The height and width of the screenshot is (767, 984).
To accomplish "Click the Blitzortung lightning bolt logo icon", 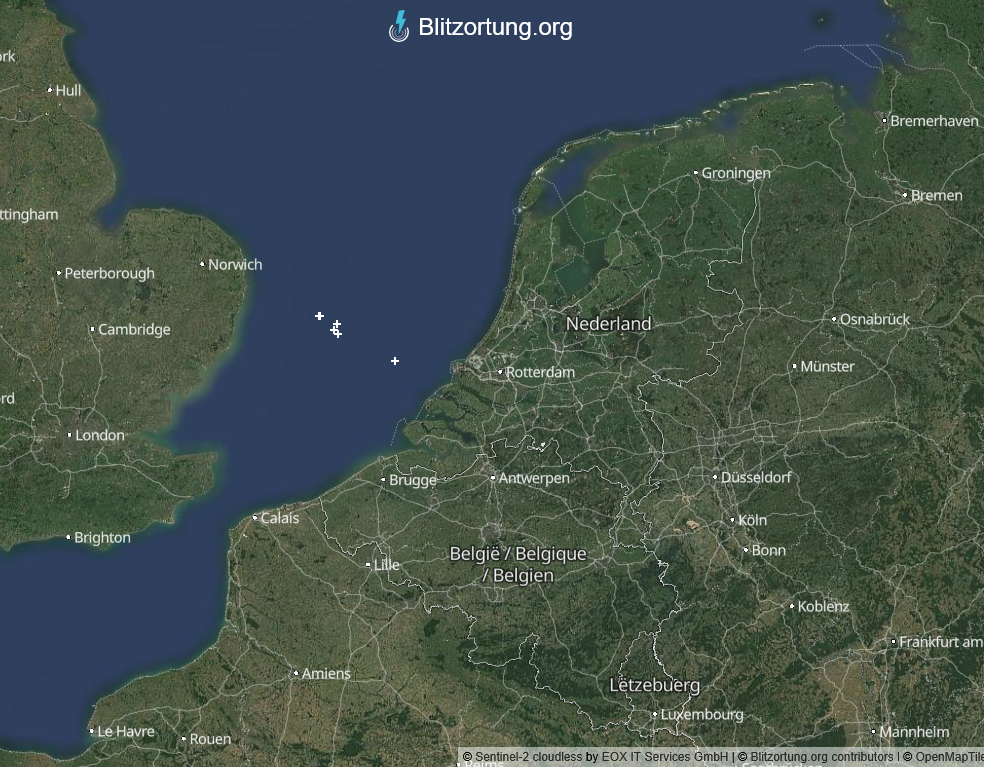I will coord(399,27).
